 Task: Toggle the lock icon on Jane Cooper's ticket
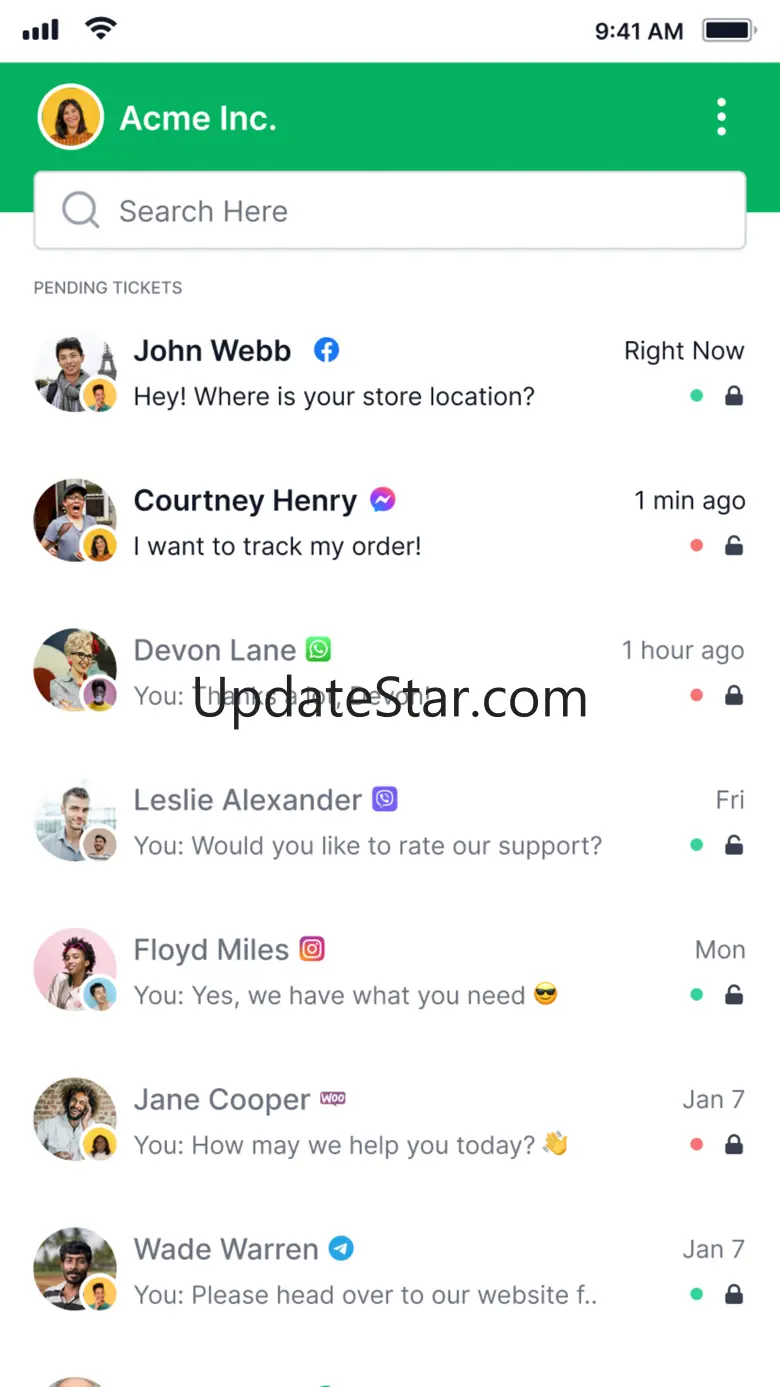[x=734, y=1144]
